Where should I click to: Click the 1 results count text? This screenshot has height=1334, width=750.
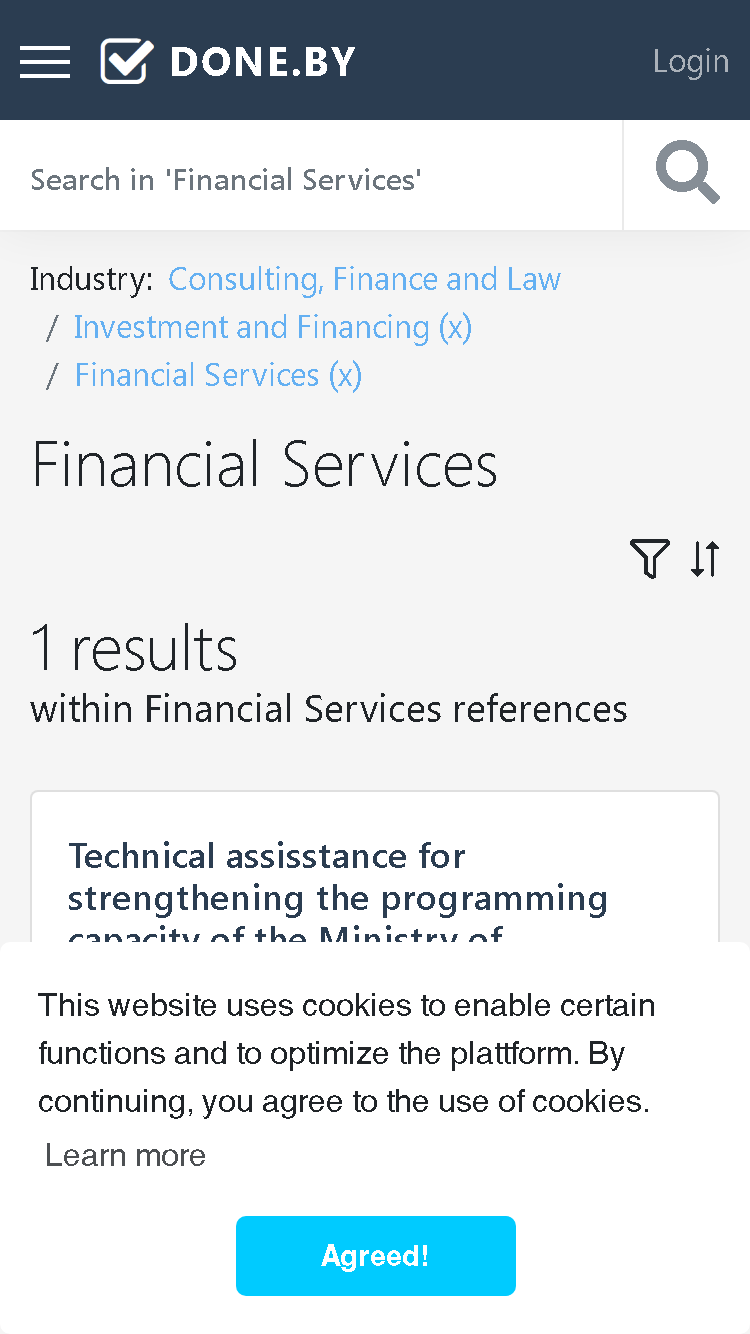pyautogui.click(x=134, y=648)
